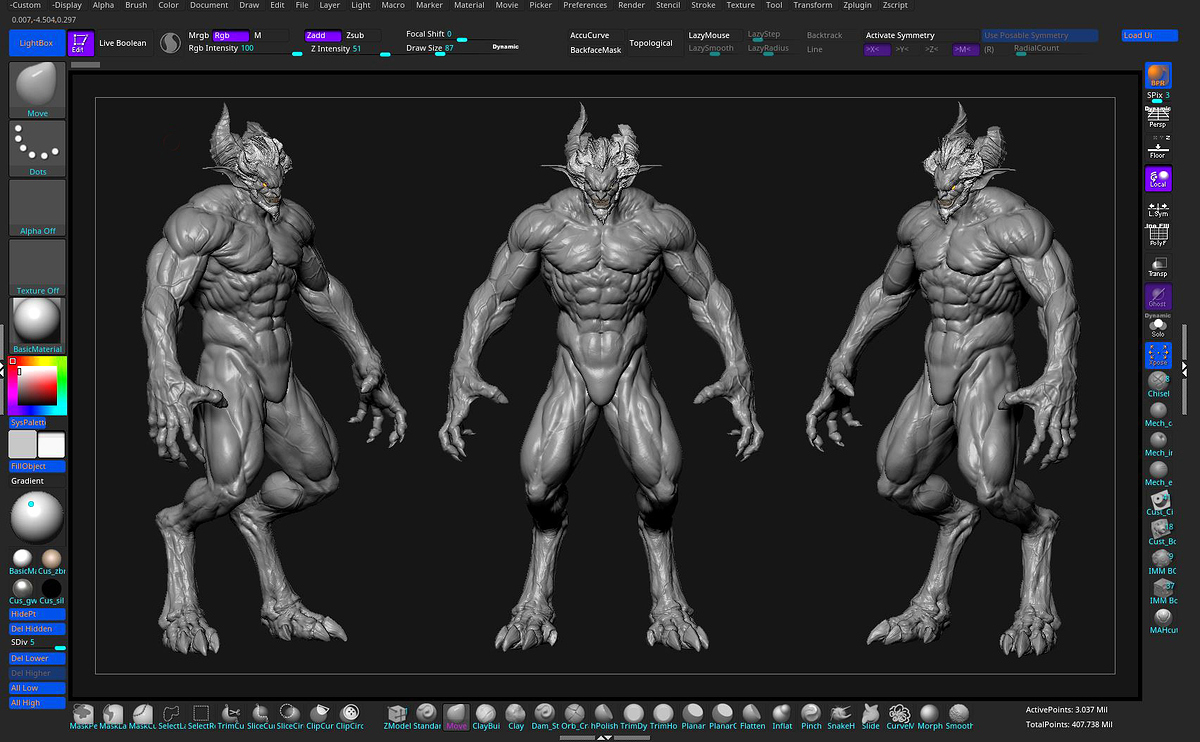Click the BPR render button
1200x742 pixels.
pyautogui.click(x=1158, y=75)
